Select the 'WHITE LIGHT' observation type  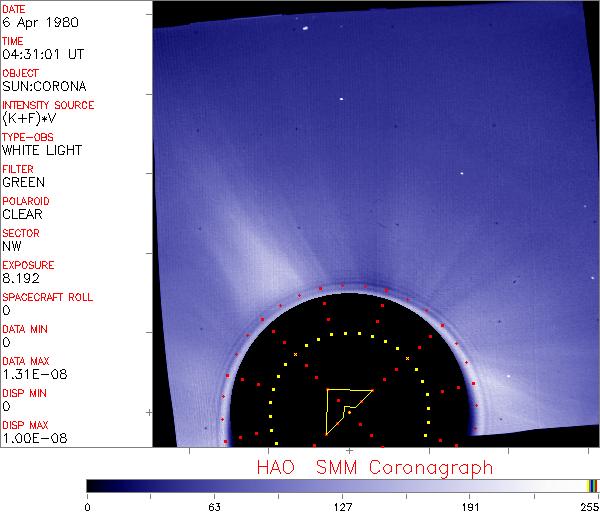[x=41, y=150]
